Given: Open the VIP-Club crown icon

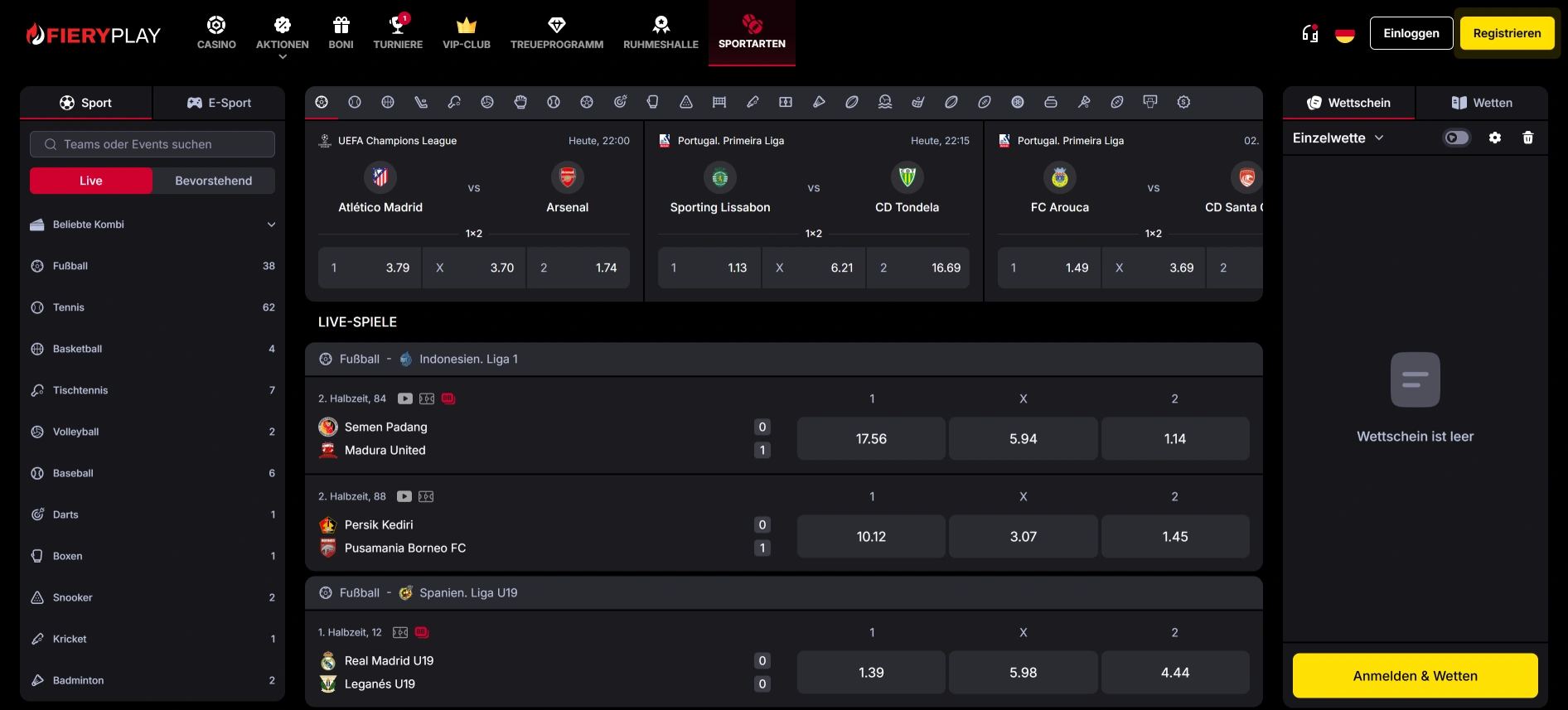Looking at the screenshot, I should point(467,25).
